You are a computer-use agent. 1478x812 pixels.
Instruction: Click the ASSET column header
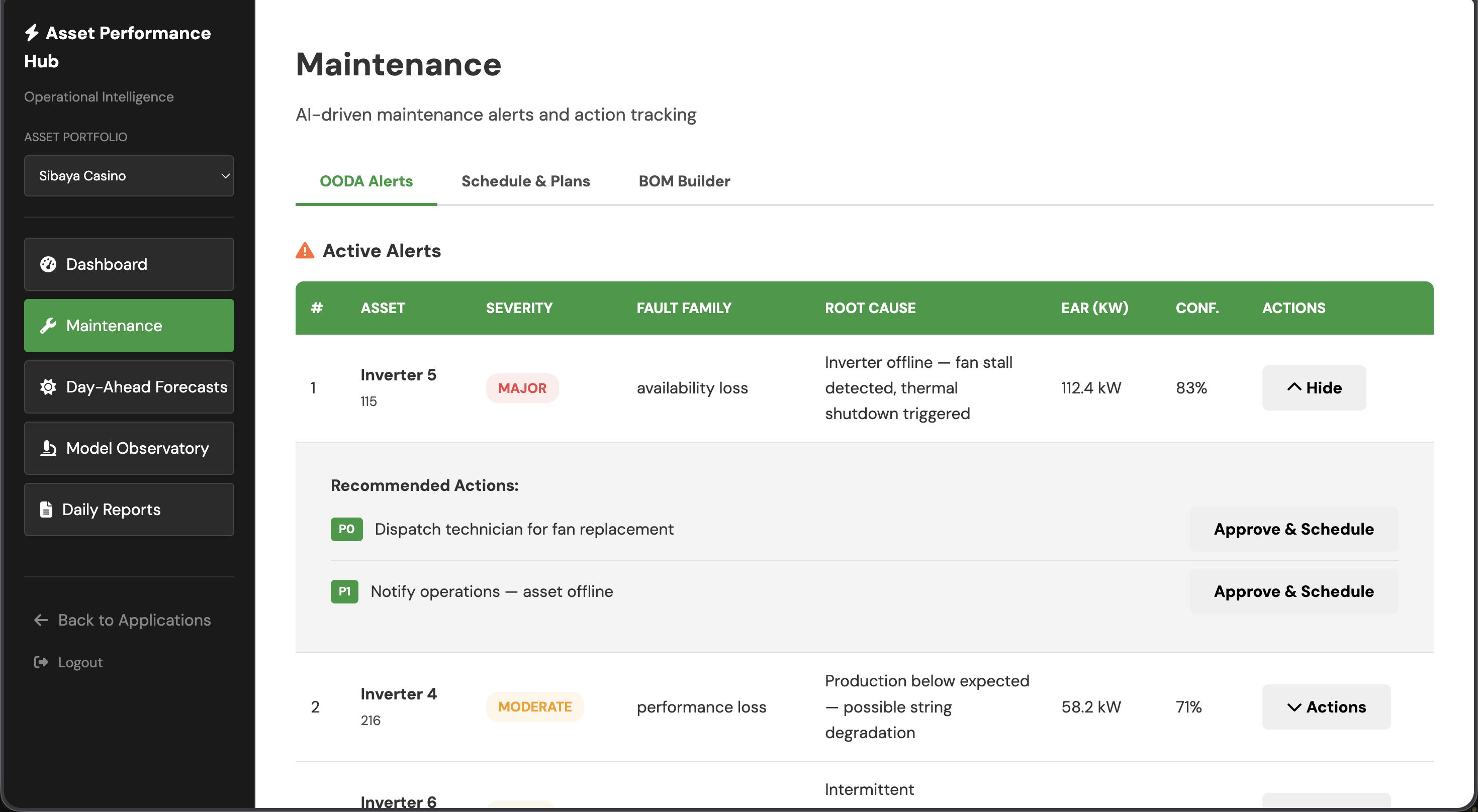(383, 308)
